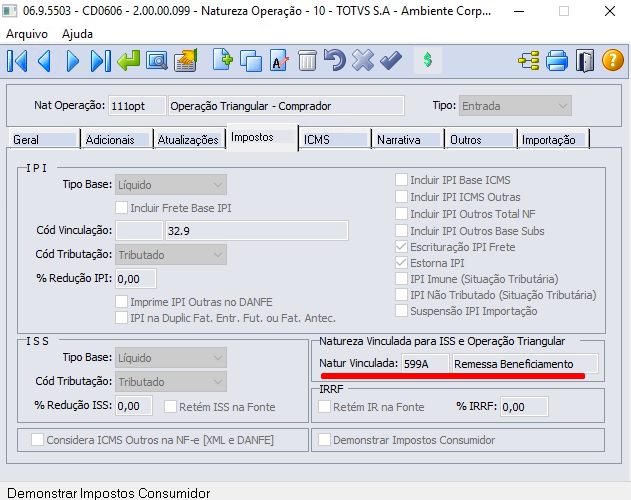Click the cancel X icon in toolbar
The width and height of the screenshot is (631, 500).
pyautogui.click(x=363, y=60)
